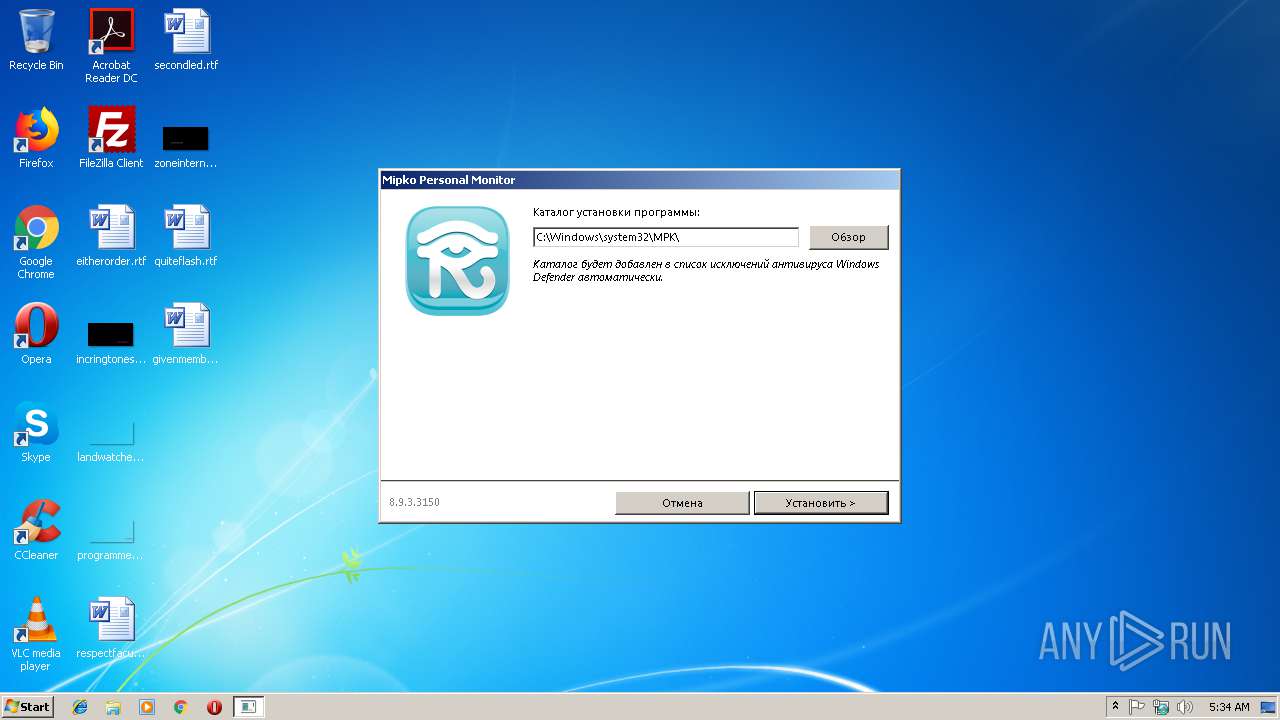Click the 5:34 AM clock

coord(1229,707)
